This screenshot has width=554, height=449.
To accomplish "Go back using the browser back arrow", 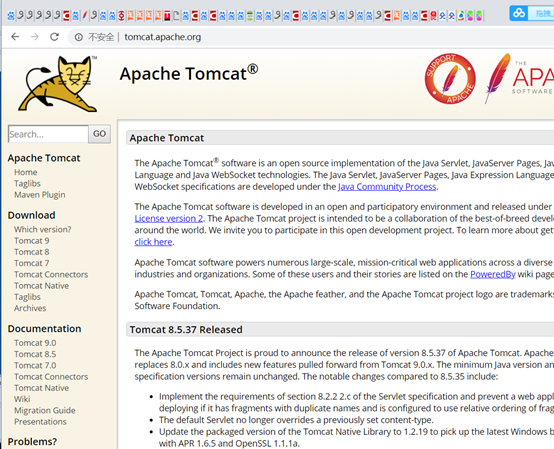I will point(15,37).
